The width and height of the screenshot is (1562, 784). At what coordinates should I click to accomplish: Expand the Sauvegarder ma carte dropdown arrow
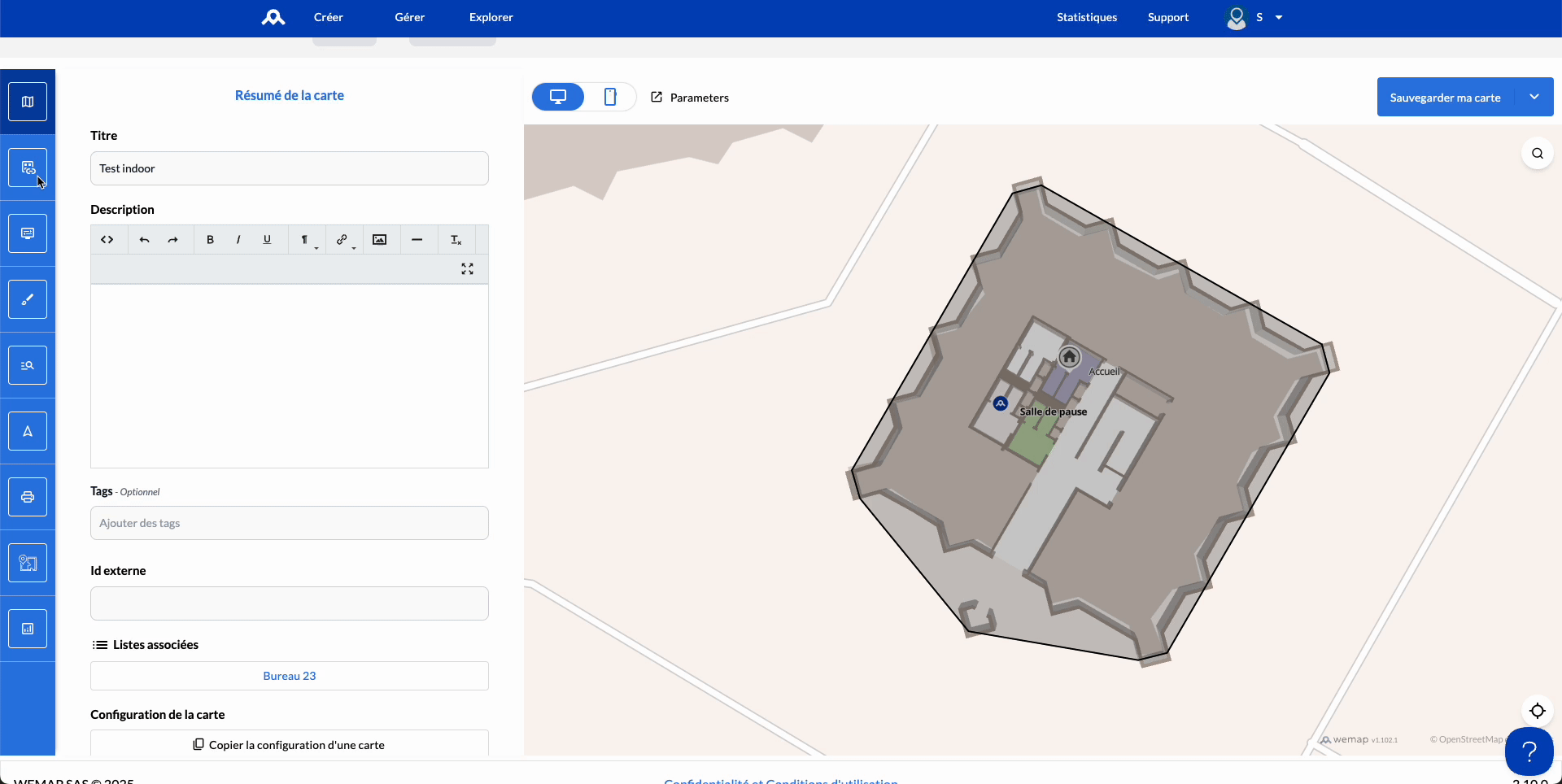1534,97
